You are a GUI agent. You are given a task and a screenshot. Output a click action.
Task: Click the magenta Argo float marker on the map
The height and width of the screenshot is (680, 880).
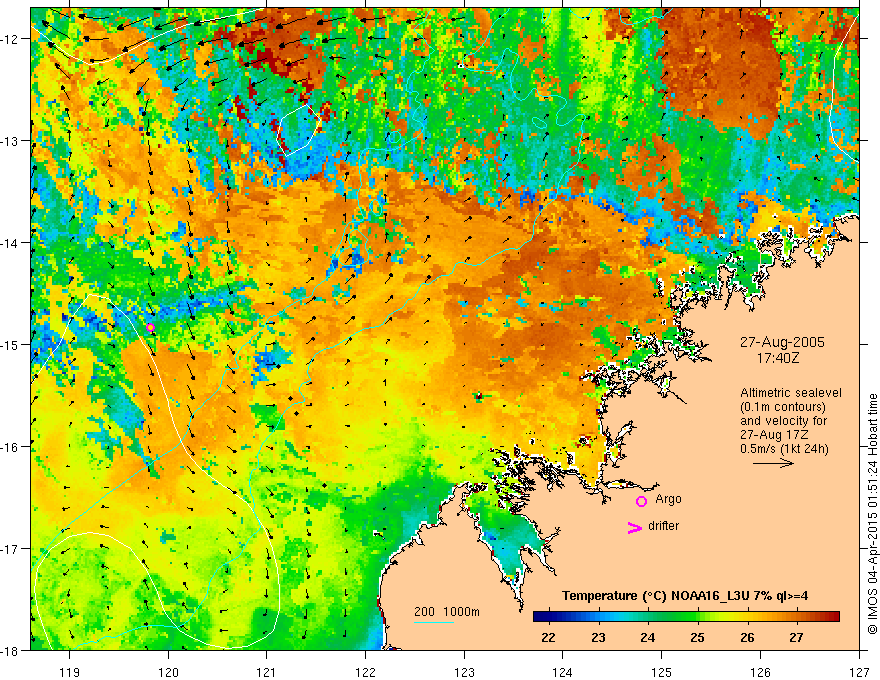(x=150, y=328)
